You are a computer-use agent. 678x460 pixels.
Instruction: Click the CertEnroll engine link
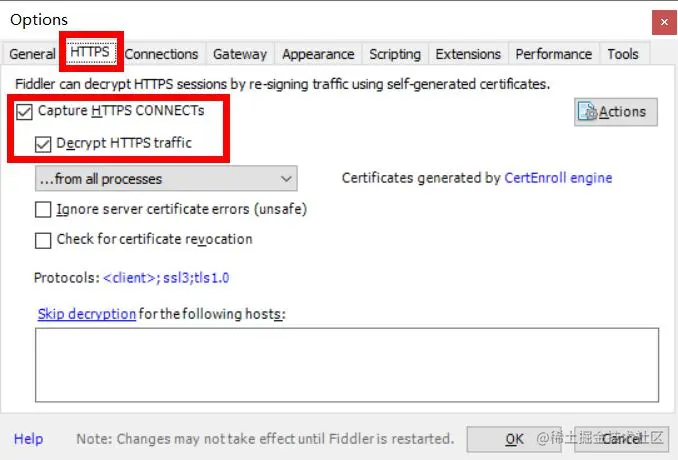(558, 178)
